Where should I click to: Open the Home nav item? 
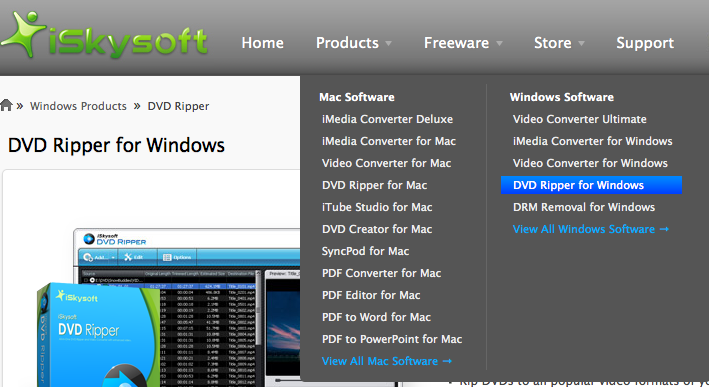coord(262,43)
